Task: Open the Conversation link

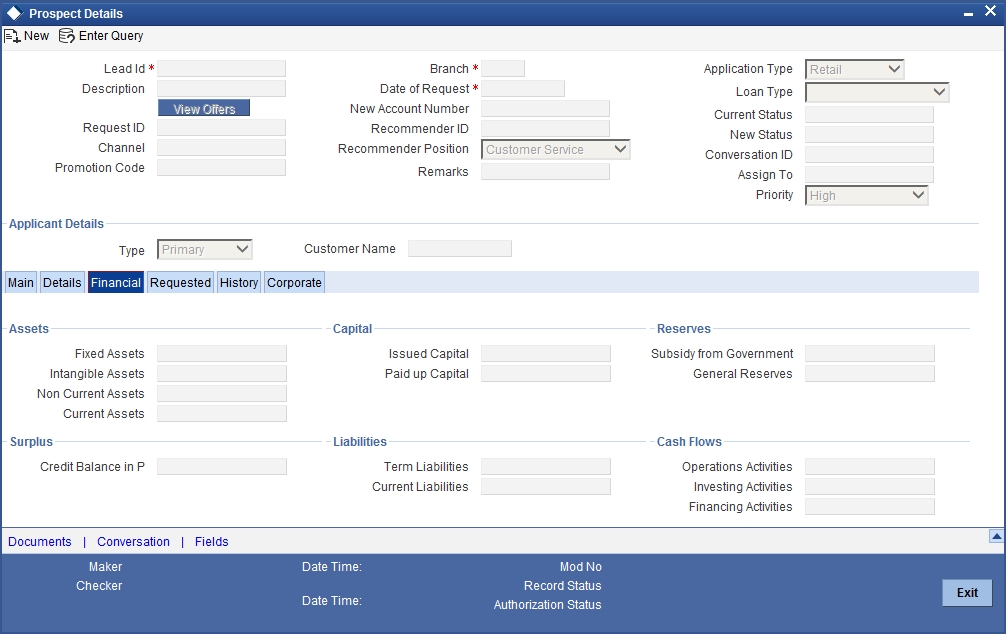Action: click(x=133, y=542)
